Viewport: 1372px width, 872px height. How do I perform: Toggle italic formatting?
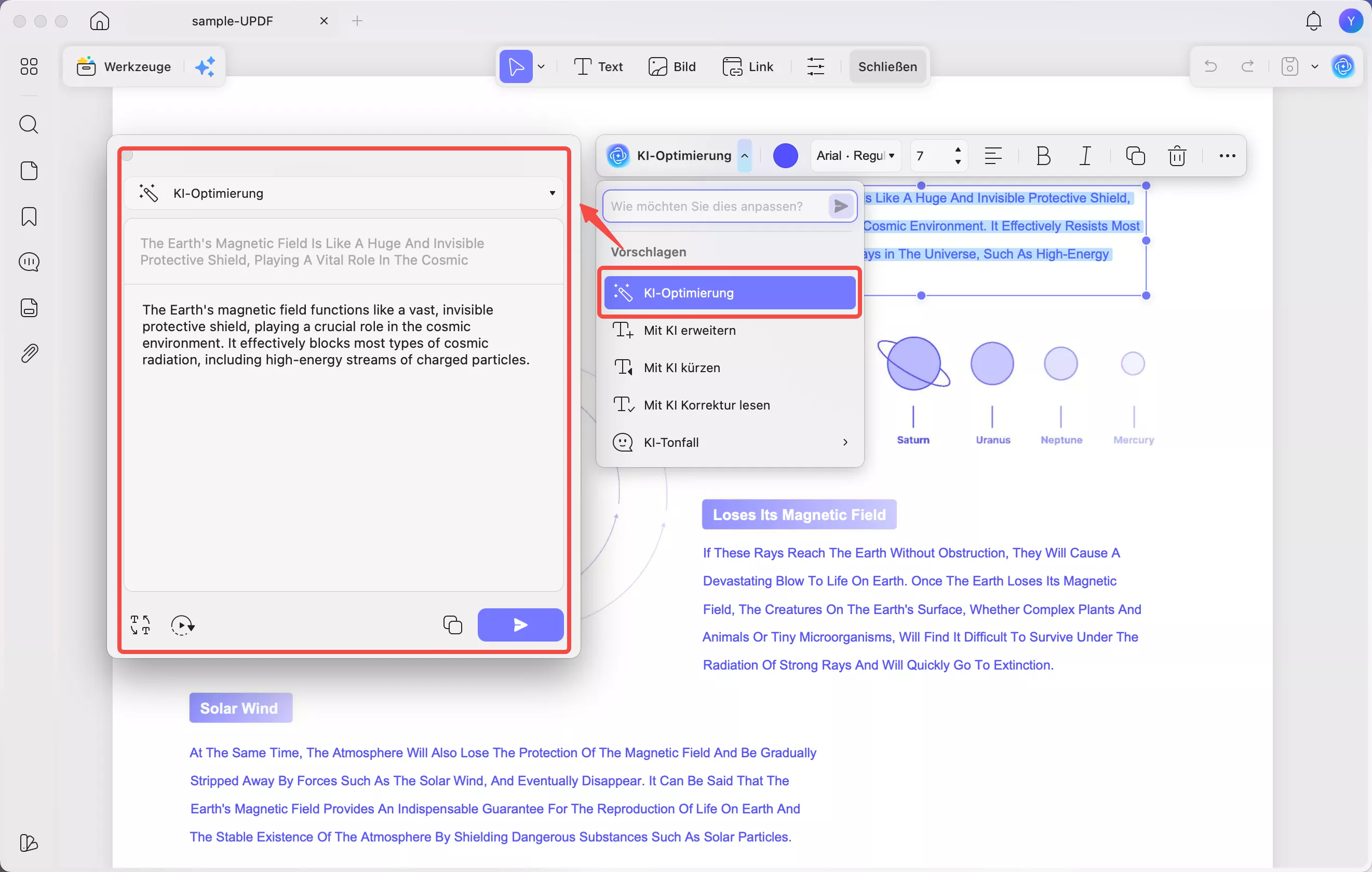(x=1085, y=156)
